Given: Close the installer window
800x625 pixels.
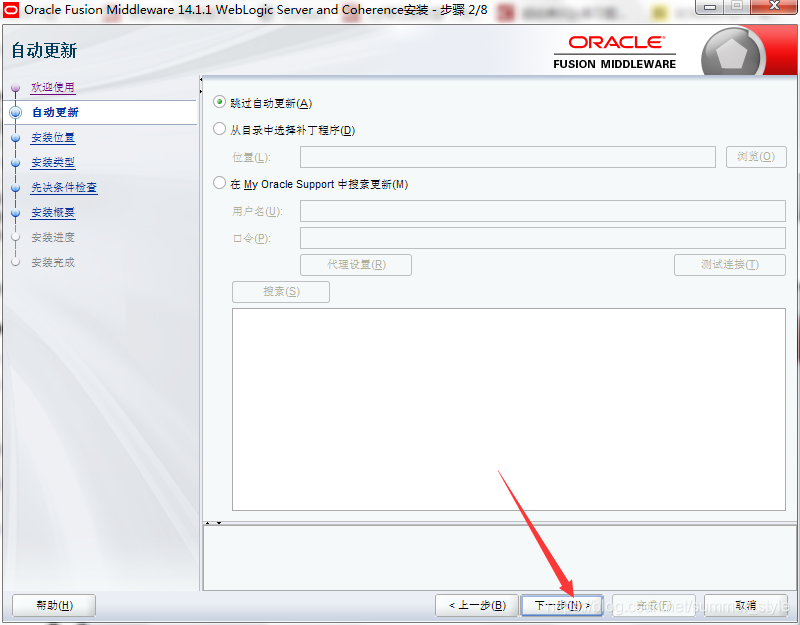Looking at the screenshot, I should click(774, 7).
